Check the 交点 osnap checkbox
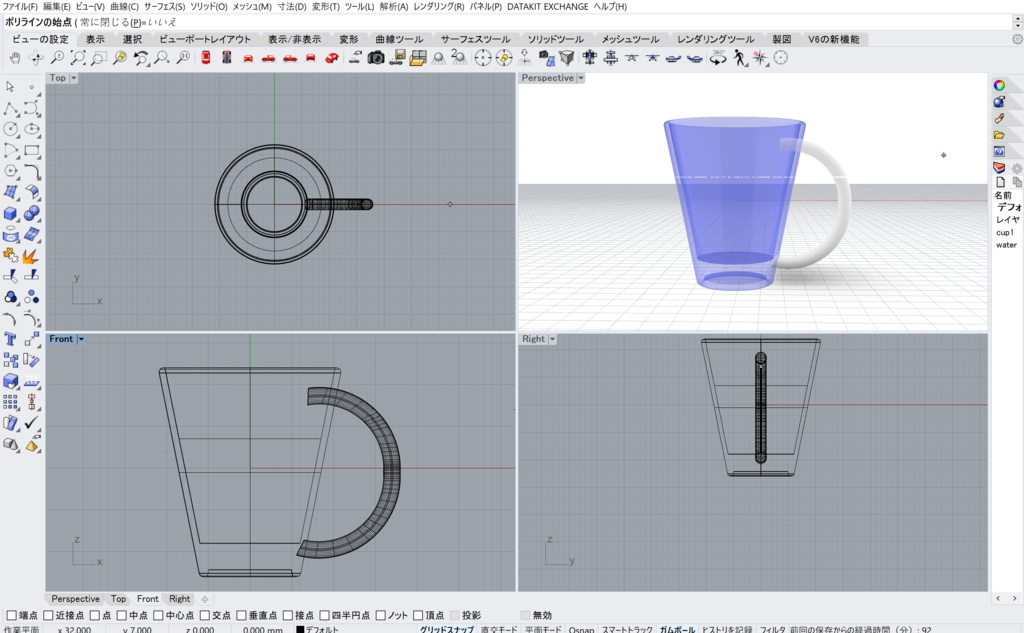This screenshot has width=1024, height=633. coord(204,615)
